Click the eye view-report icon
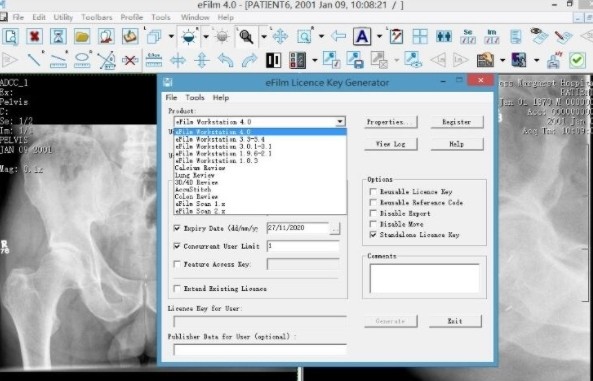The height and width of the screenshot is (381, 593). point(539,36)
